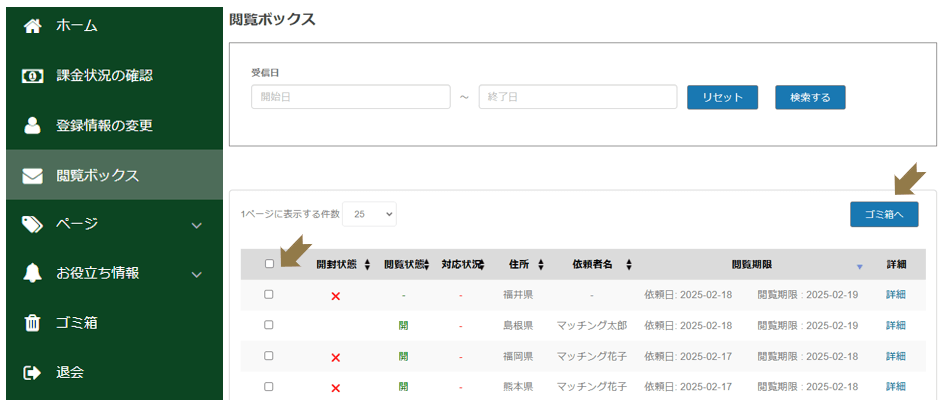The height and width of the screenshot is (404, 942).
Task: Click the red X in the 熊本県 row
Action: click(336, 388)
